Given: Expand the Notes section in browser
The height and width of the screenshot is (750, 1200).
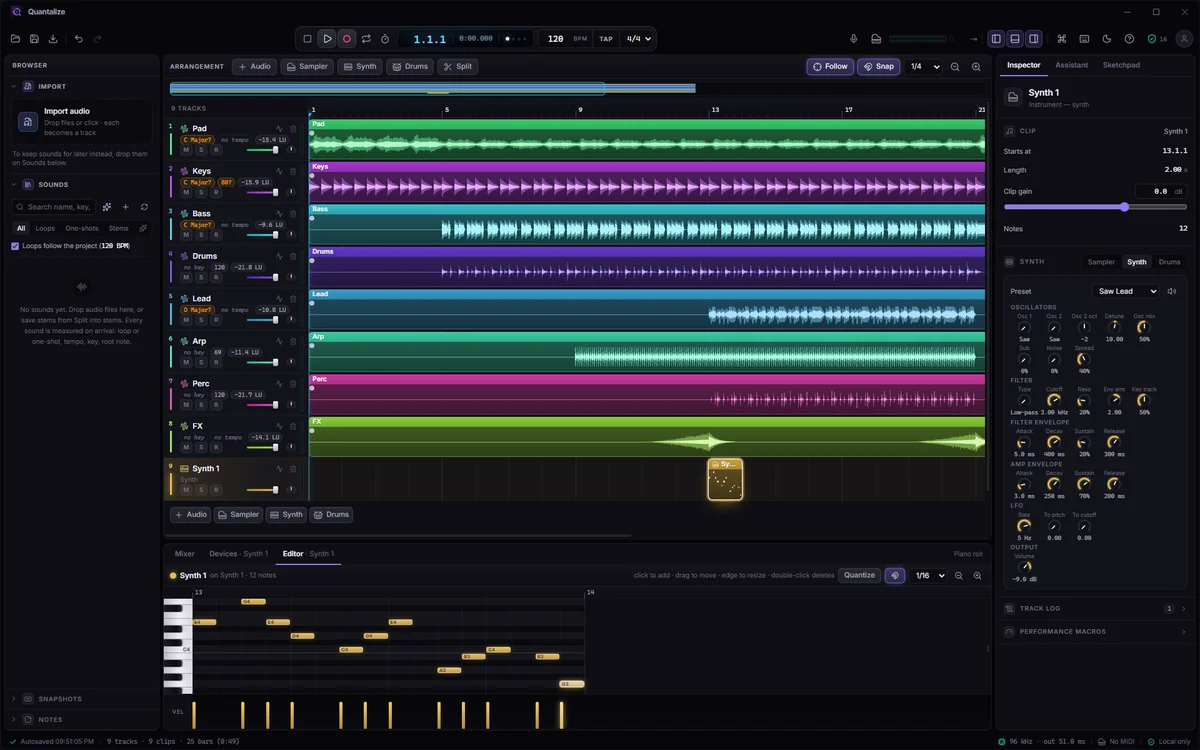Looking at the screenshot, I should tap(80, 720).
